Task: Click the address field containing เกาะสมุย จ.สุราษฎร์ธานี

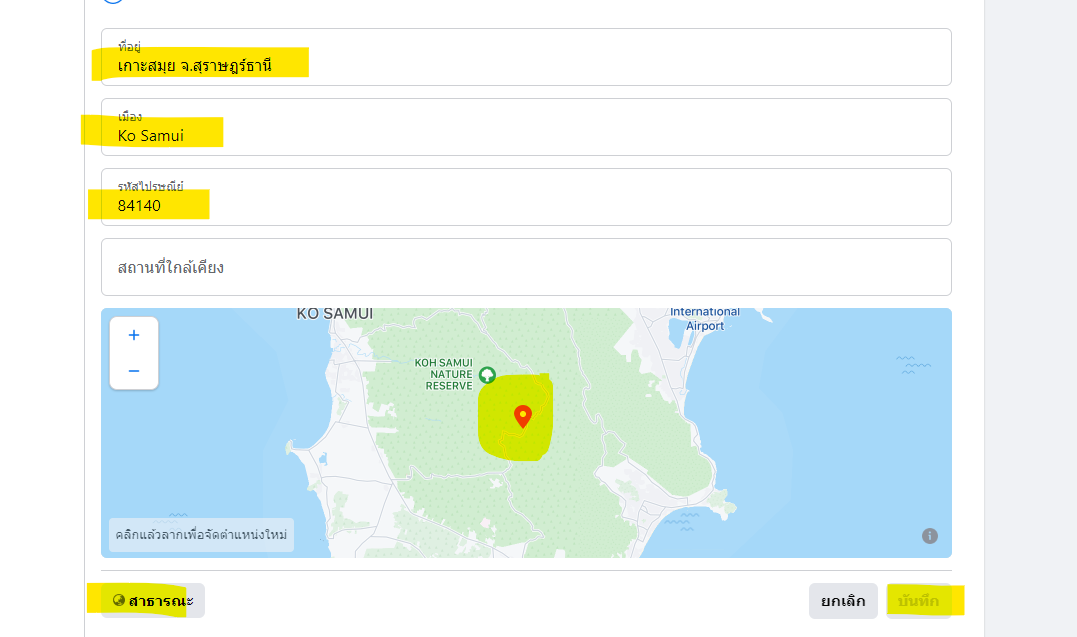Action: [x=526, y=57]
